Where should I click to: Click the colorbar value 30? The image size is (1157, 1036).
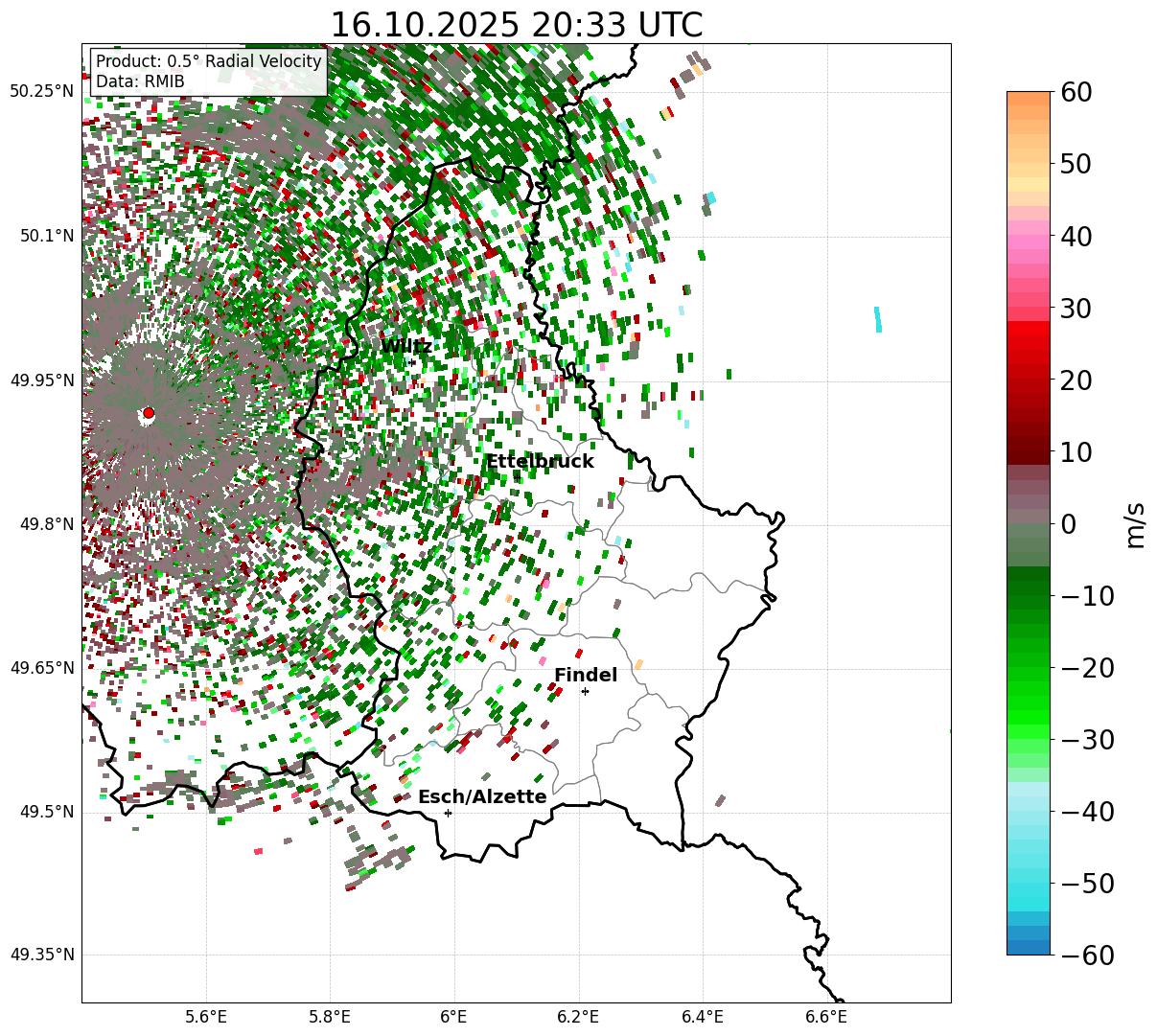(1076, 309)
